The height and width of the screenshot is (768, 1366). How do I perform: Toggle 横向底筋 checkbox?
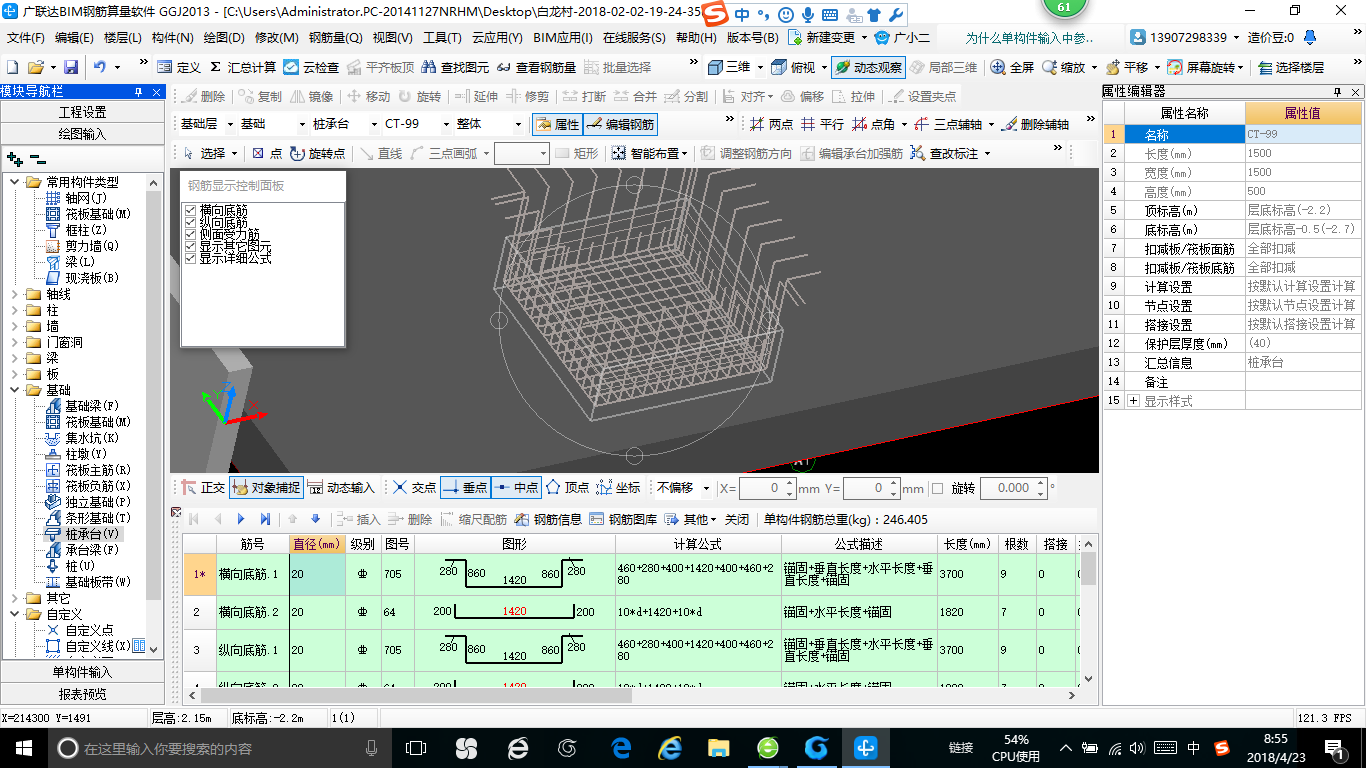(191, 211)
